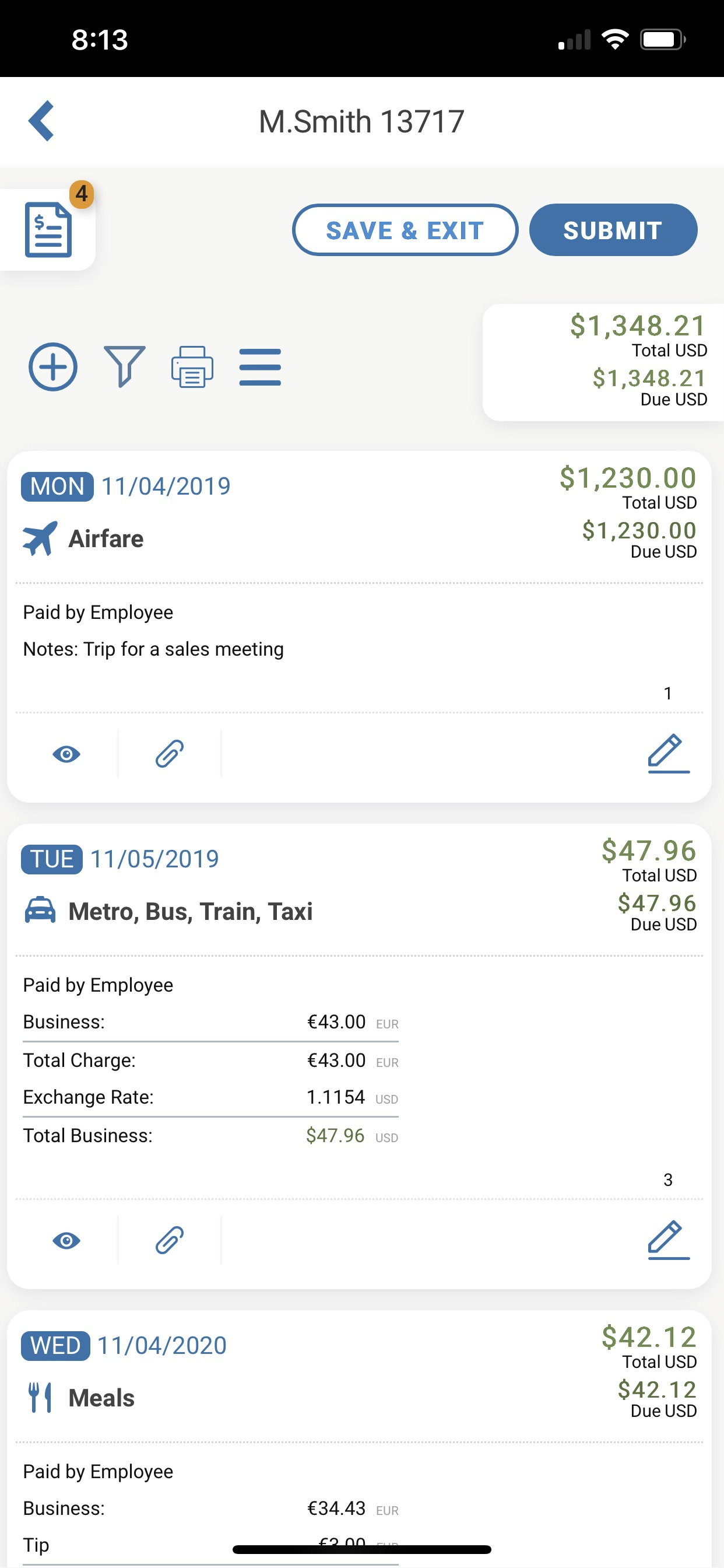The image size is (724, 1568).
Task: Print the expense report
Action: click(192, 367)
